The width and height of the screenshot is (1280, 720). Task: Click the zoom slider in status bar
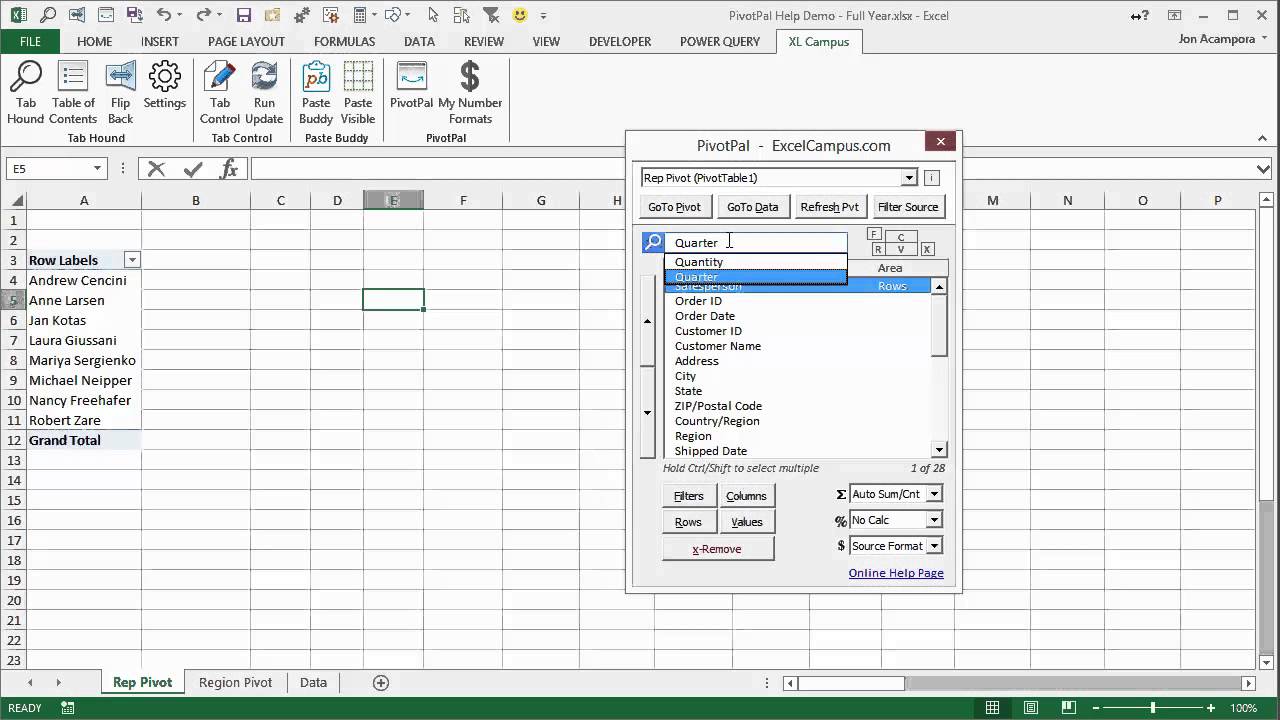coord(1153,708)
